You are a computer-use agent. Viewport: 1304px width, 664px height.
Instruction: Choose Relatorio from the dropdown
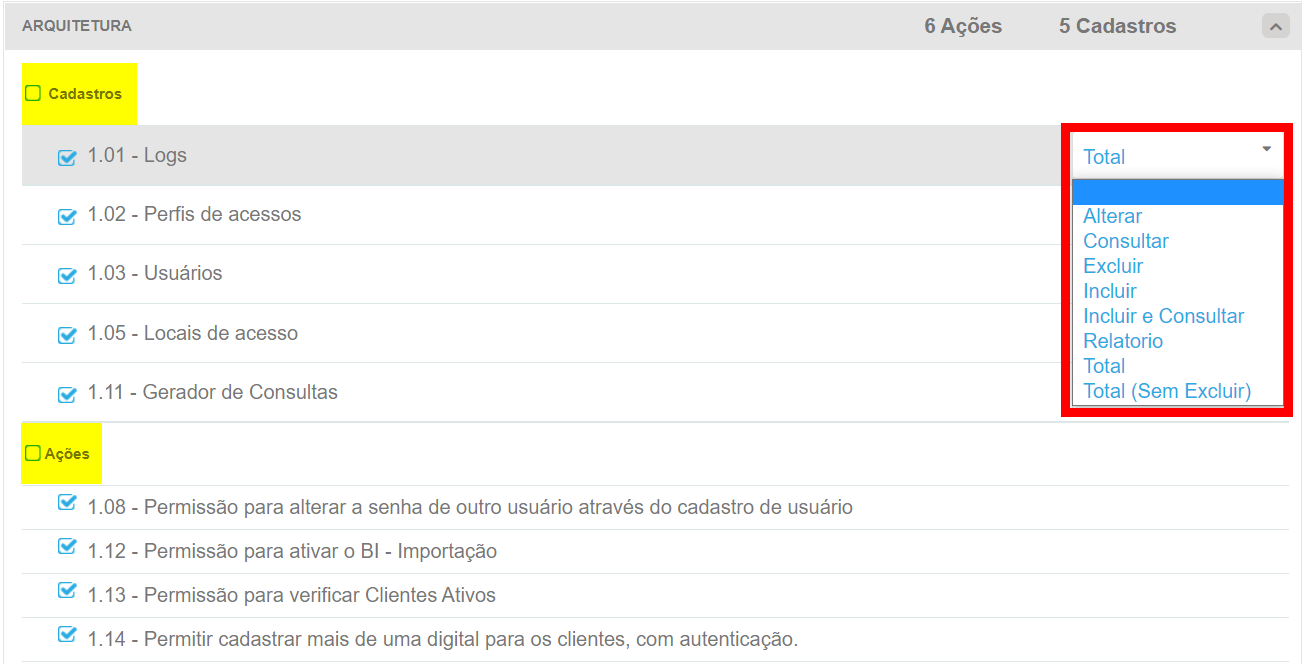click(x=1123, y=341)
